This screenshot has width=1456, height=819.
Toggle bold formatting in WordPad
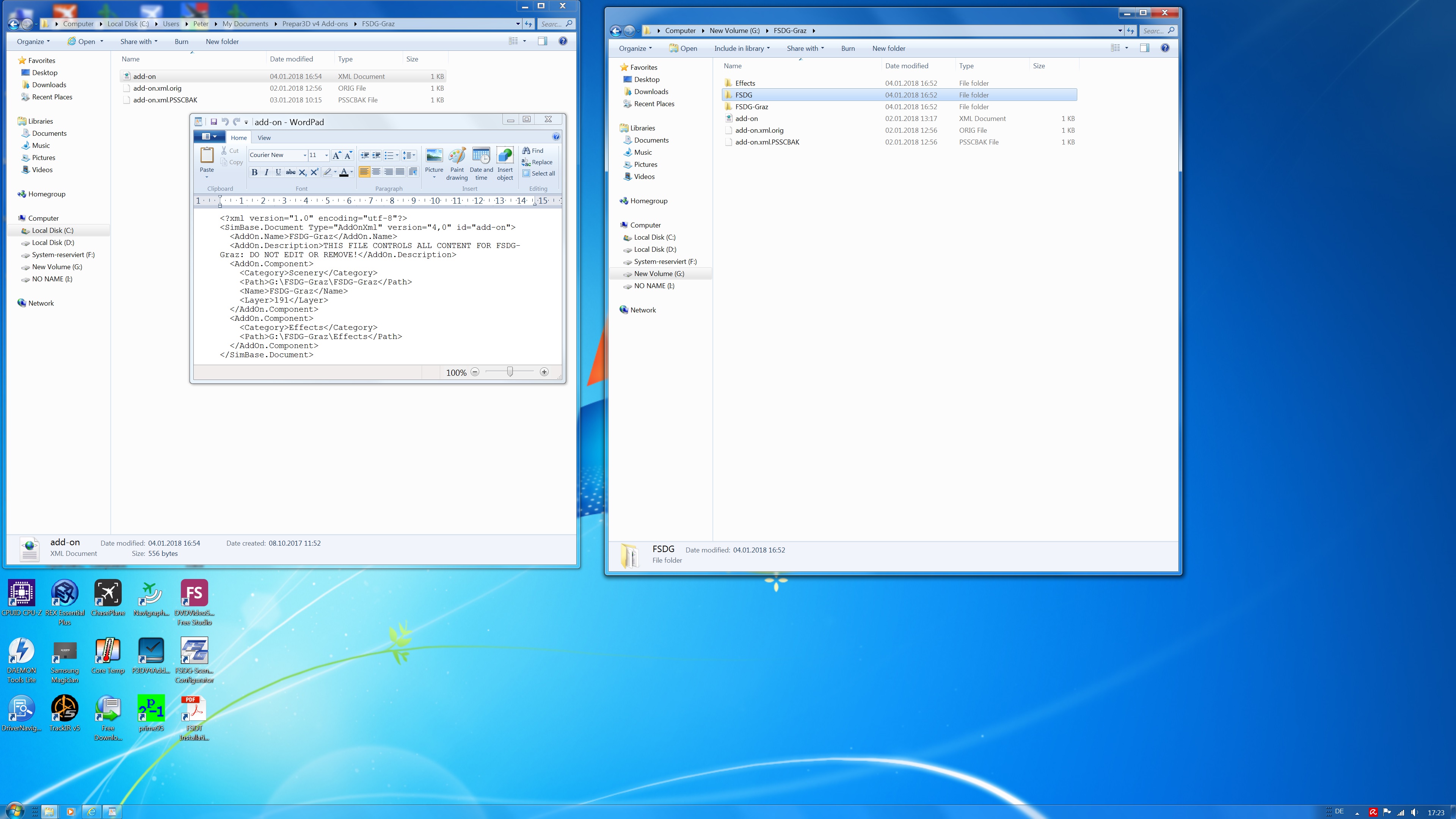[x=254, y=173]
